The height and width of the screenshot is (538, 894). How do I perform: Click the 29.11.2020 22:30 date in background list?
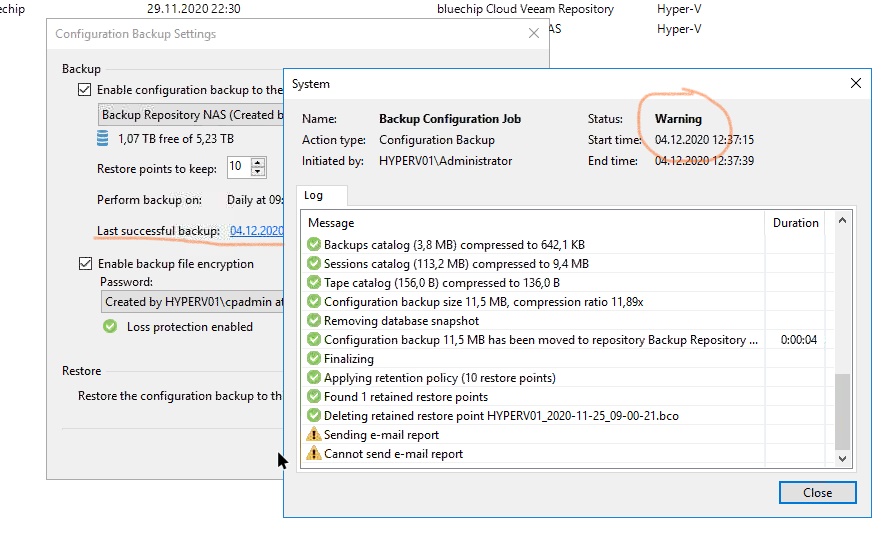193,9
